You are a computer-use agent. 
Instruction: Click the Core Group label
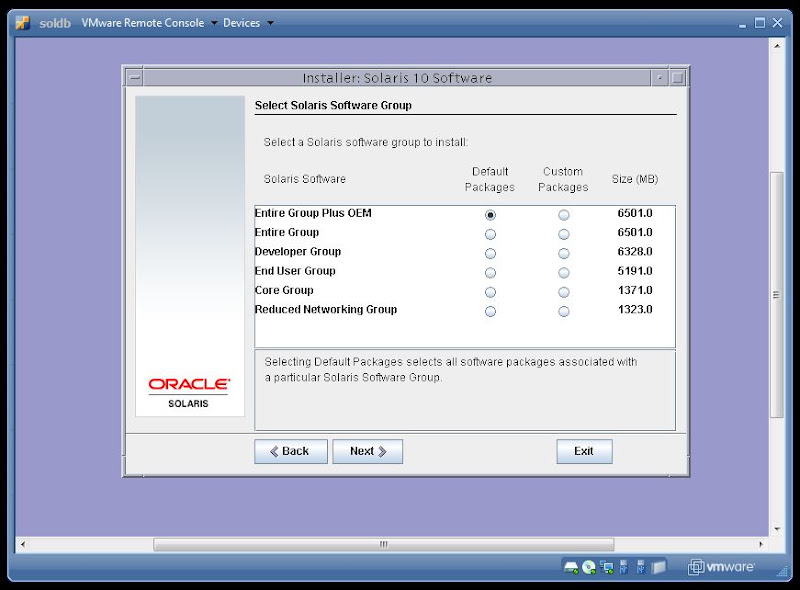(x=284, y=291)
